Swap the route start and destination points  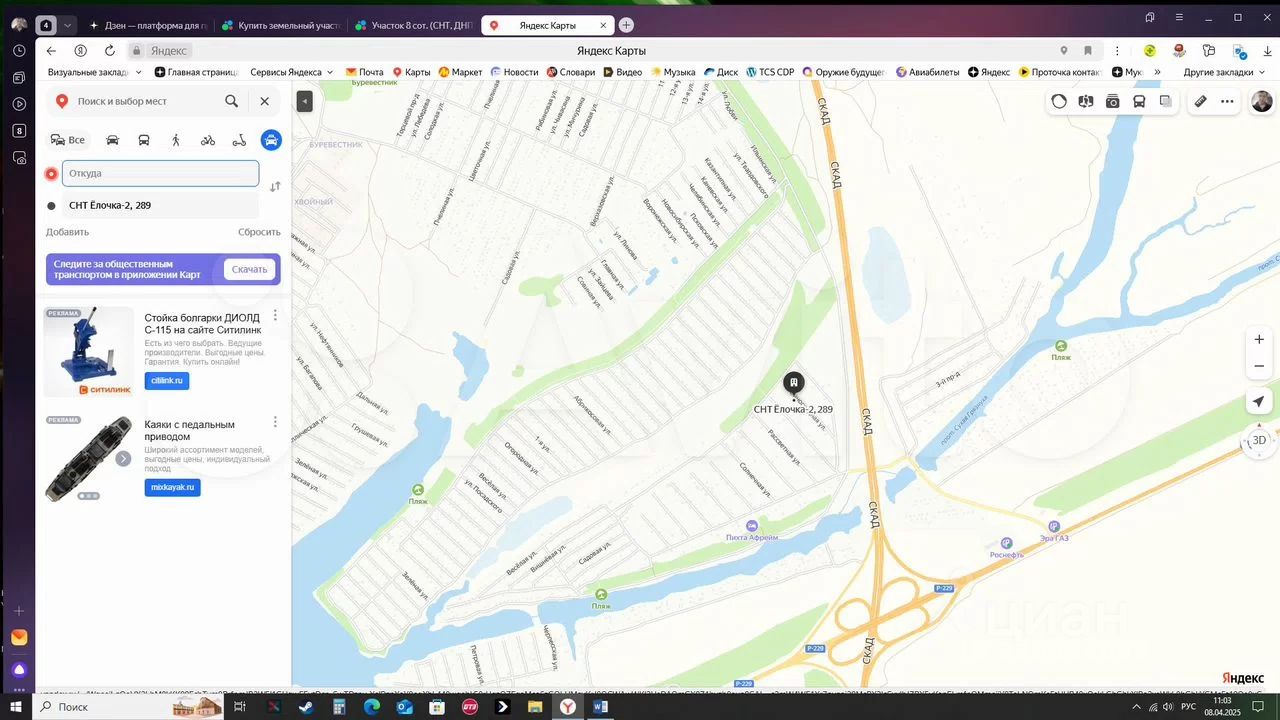pyautogui.click(x=275, y=187)
